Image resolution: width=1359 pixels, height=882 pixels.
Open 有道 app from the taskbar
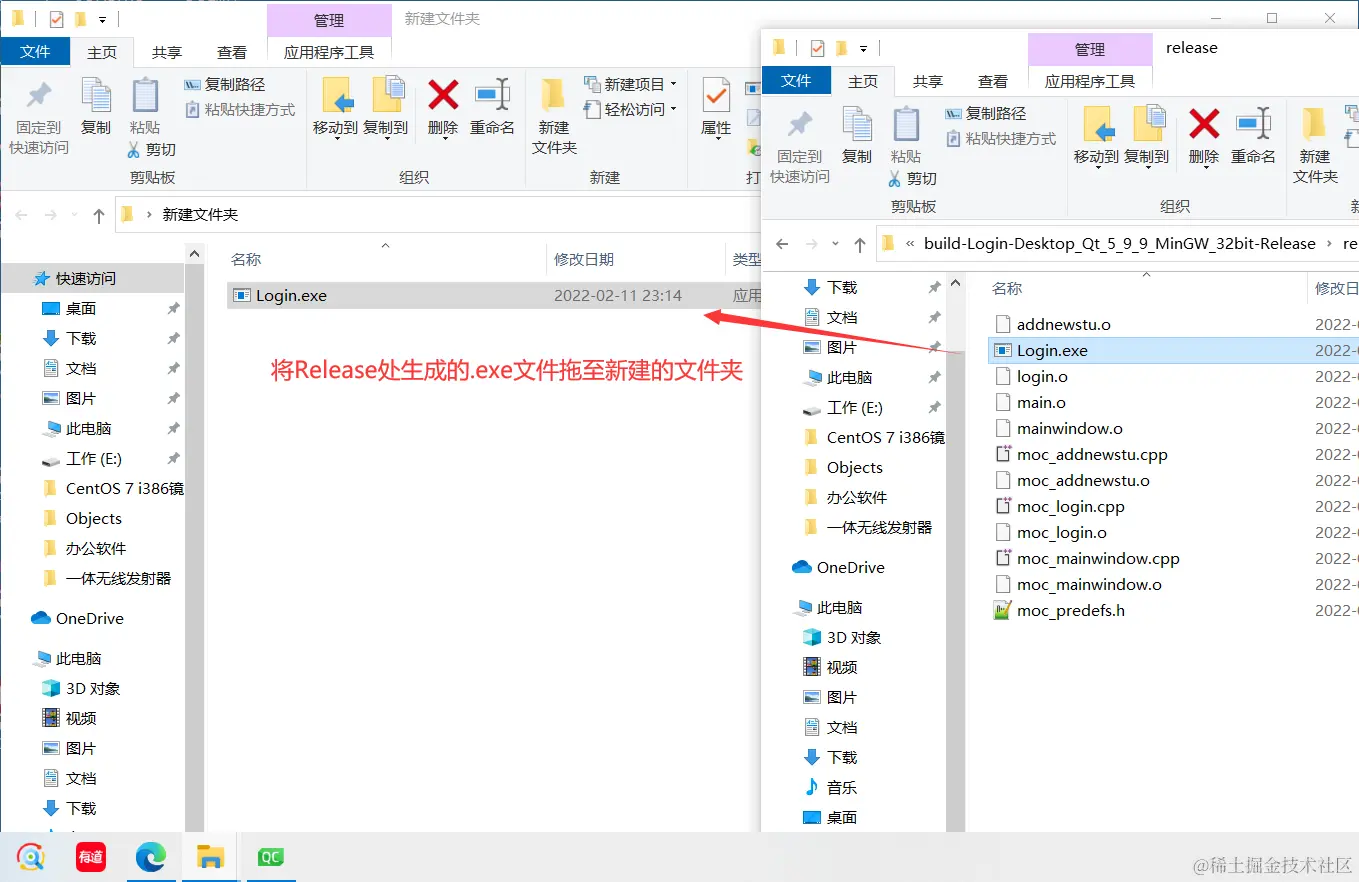point(91,857)
